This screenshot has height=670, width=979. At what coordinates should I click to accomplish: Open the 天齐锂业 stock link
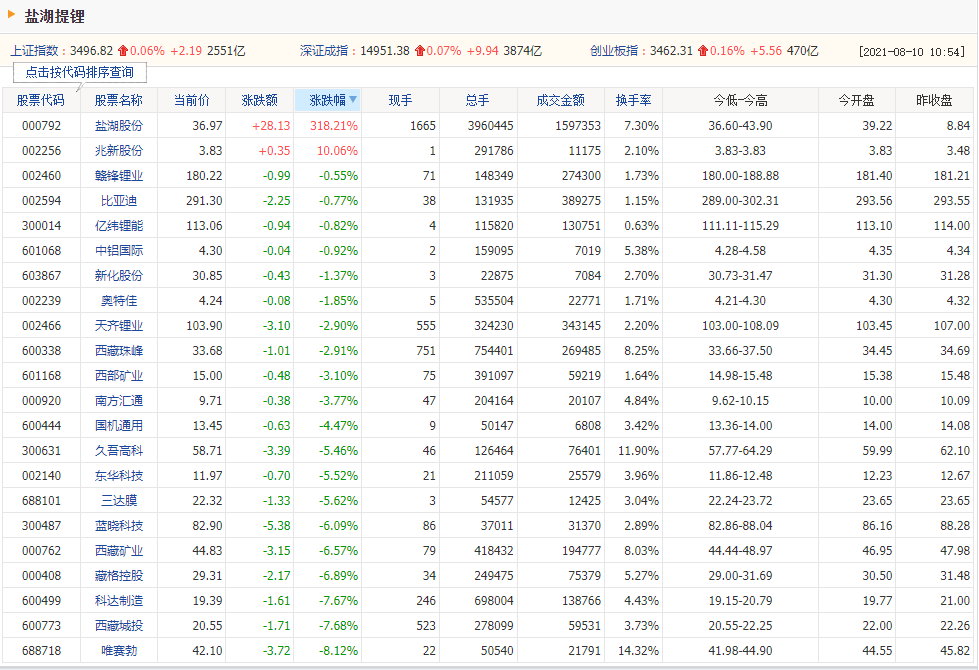(x=119, y=325)
